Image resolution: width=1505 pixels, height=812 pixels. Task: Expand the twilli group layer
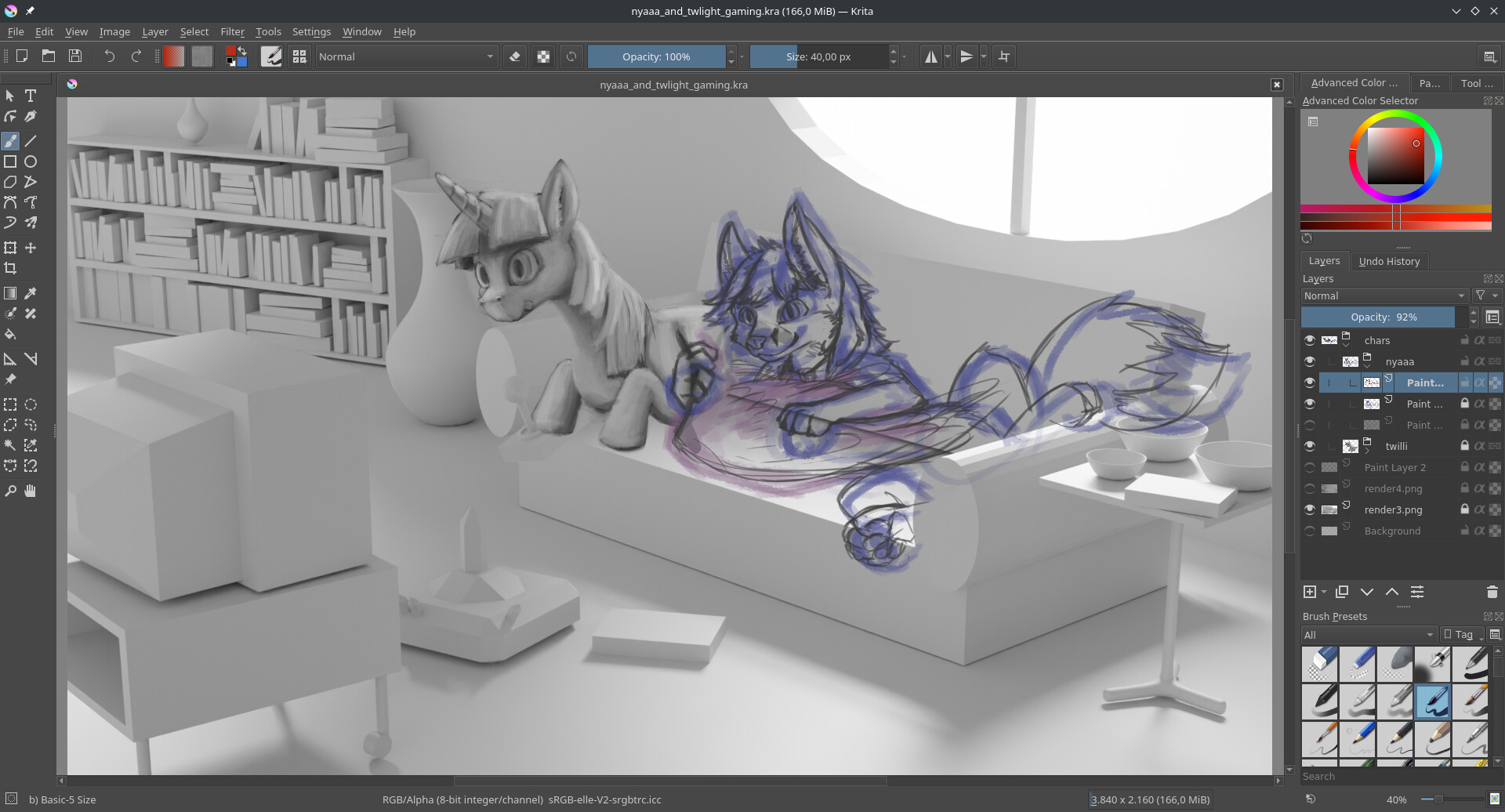pyautogui.click(x=1367, y=451)
